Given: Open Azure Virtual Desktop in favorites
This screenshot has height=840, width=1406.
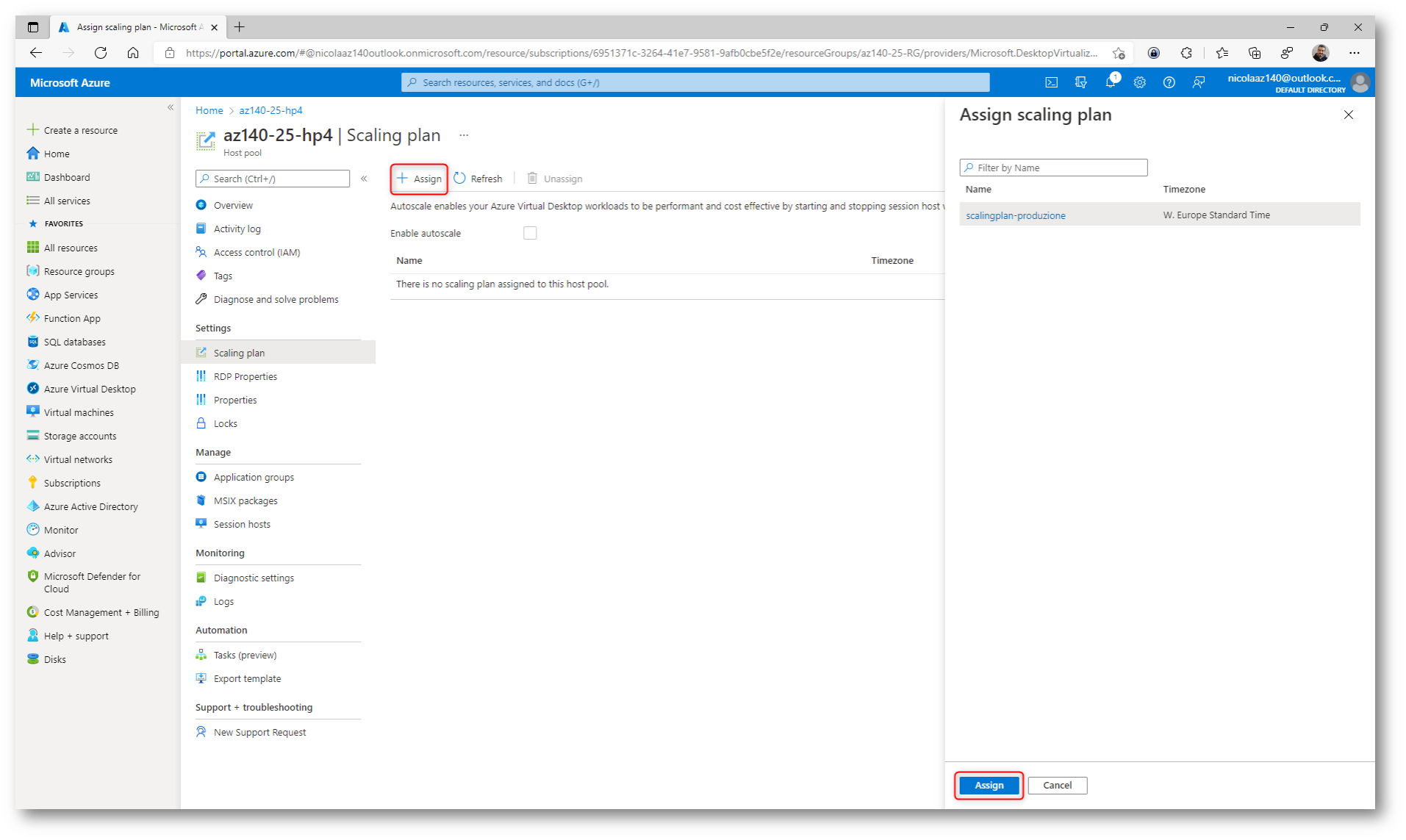Looking at the screenshot, I should (x=90, y=389).
